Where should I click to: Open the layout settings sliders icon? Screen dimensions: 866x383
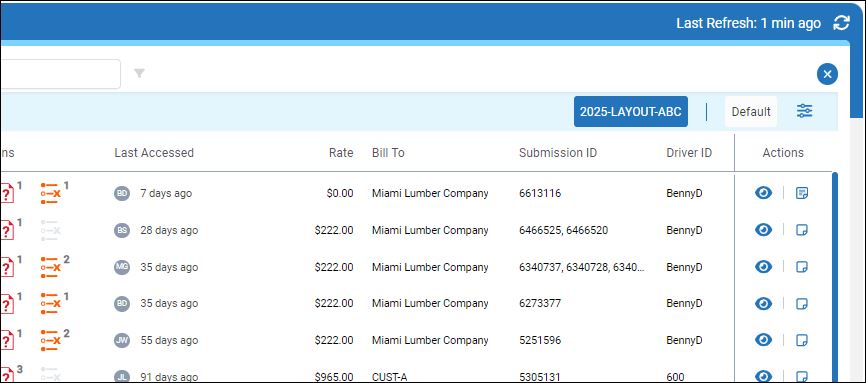pos(804,111)
